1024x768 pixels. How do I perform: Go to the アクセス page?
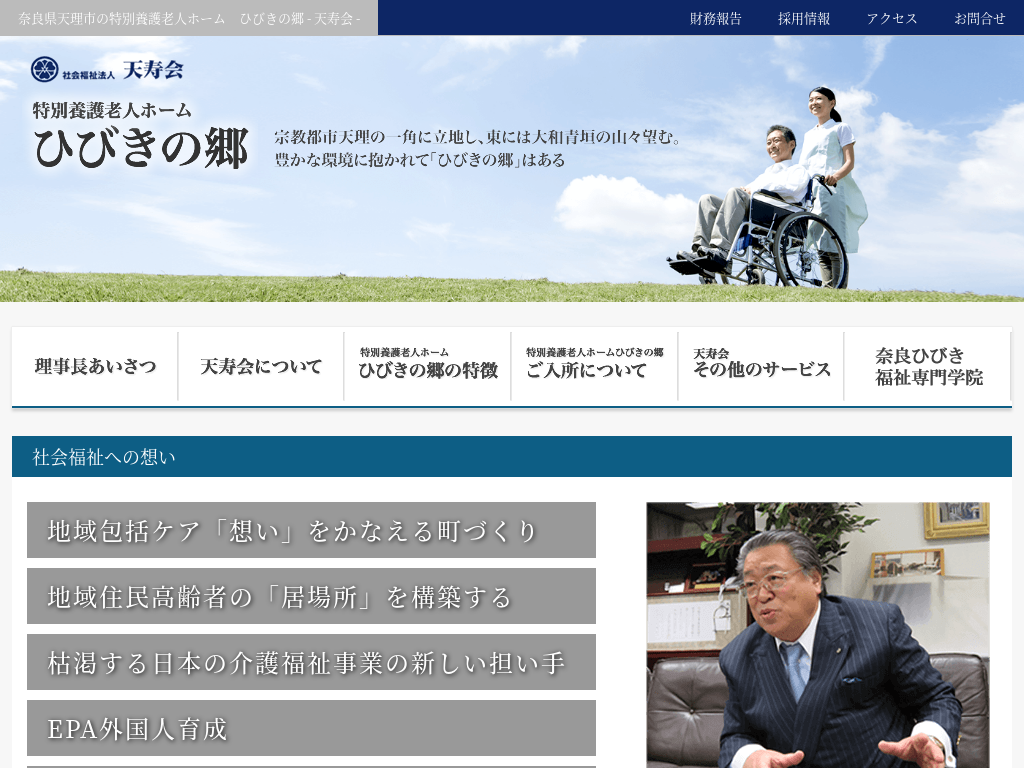(892, 18)
